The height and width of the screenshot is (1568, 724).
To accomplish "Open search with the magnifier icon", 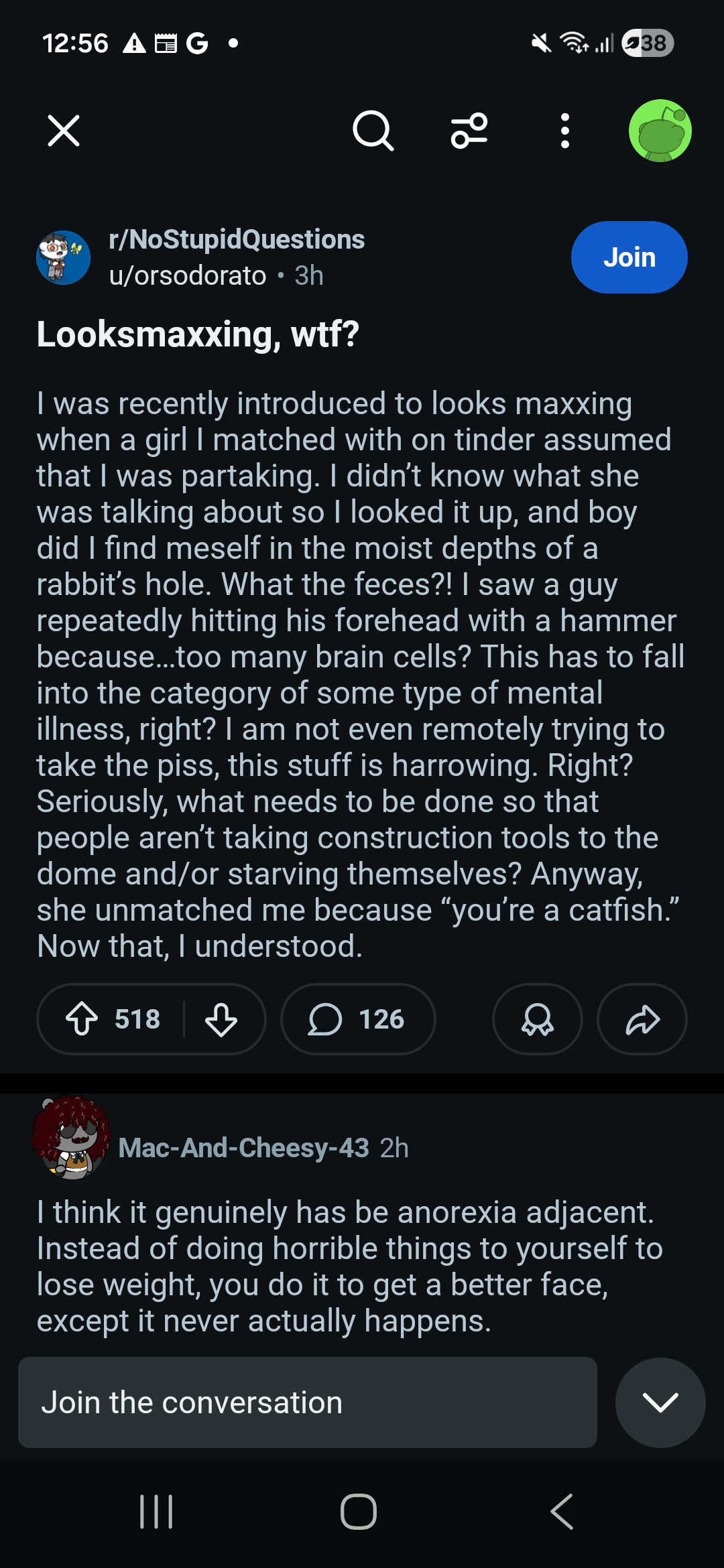I will pyautogui.click(x=373, y=130).
